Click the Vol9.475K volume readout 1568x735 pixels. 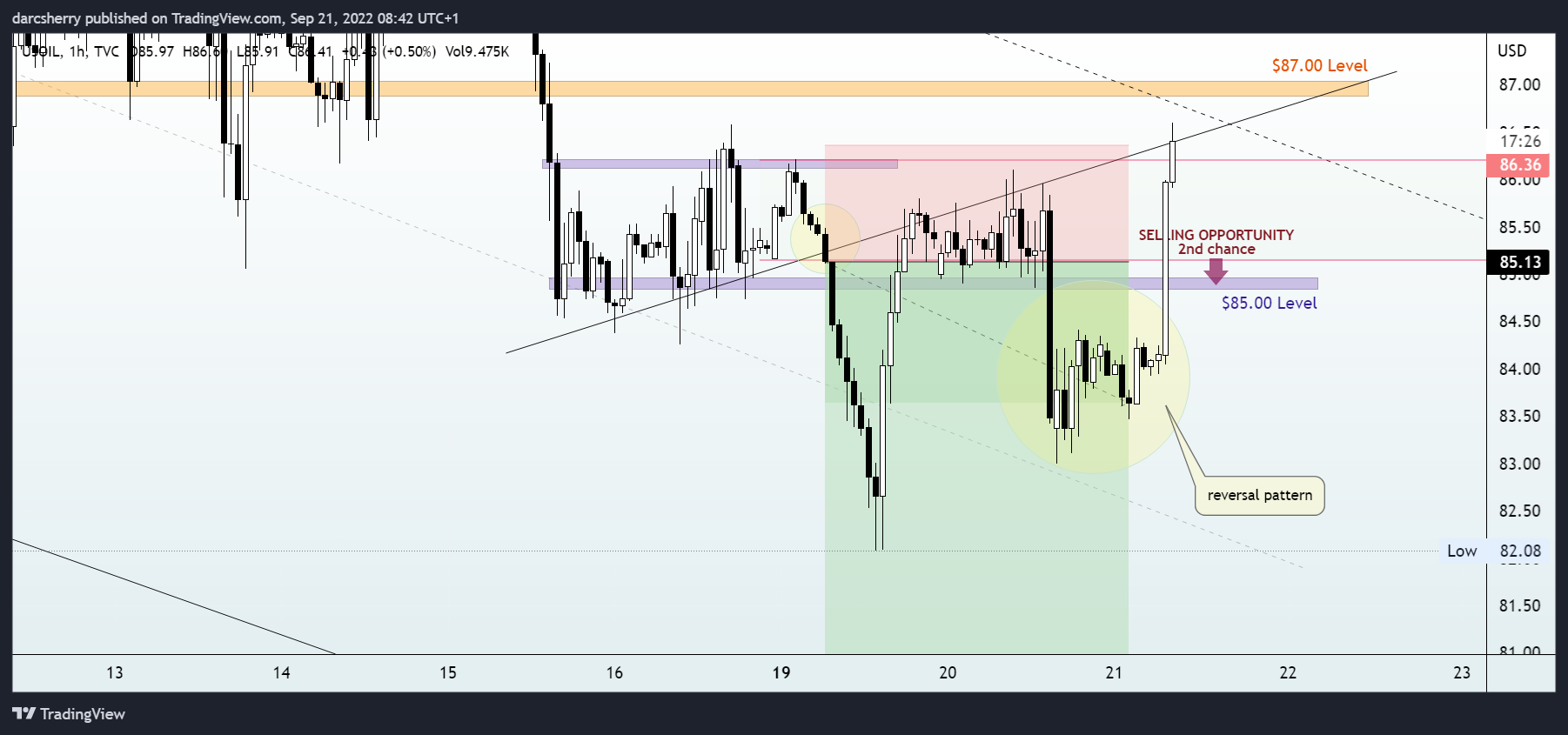coord(477,52)
